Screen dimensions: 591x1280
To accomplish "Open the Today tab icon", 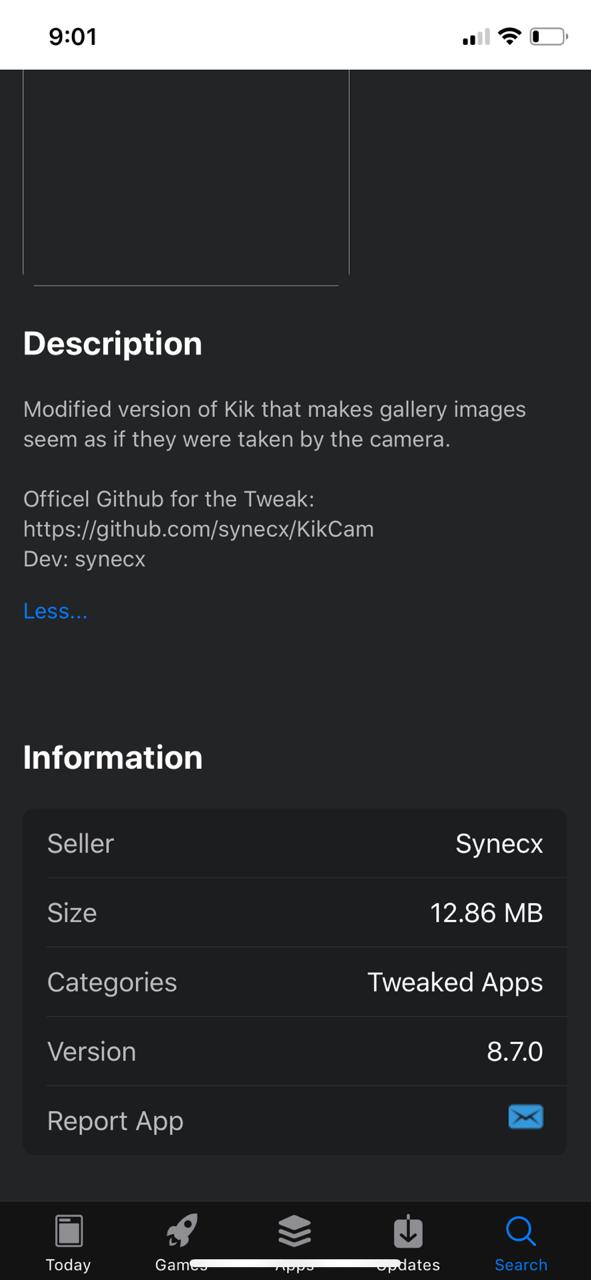I will coord(68,1231).
